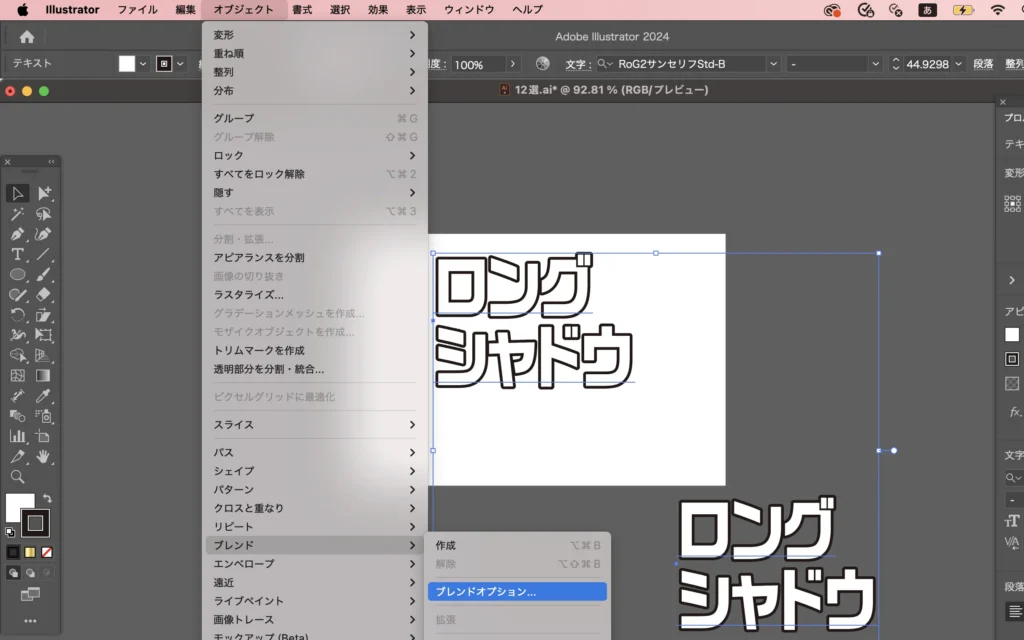
Task: Click the swap fill and stroke arrow
Action: tap(46, 498)
